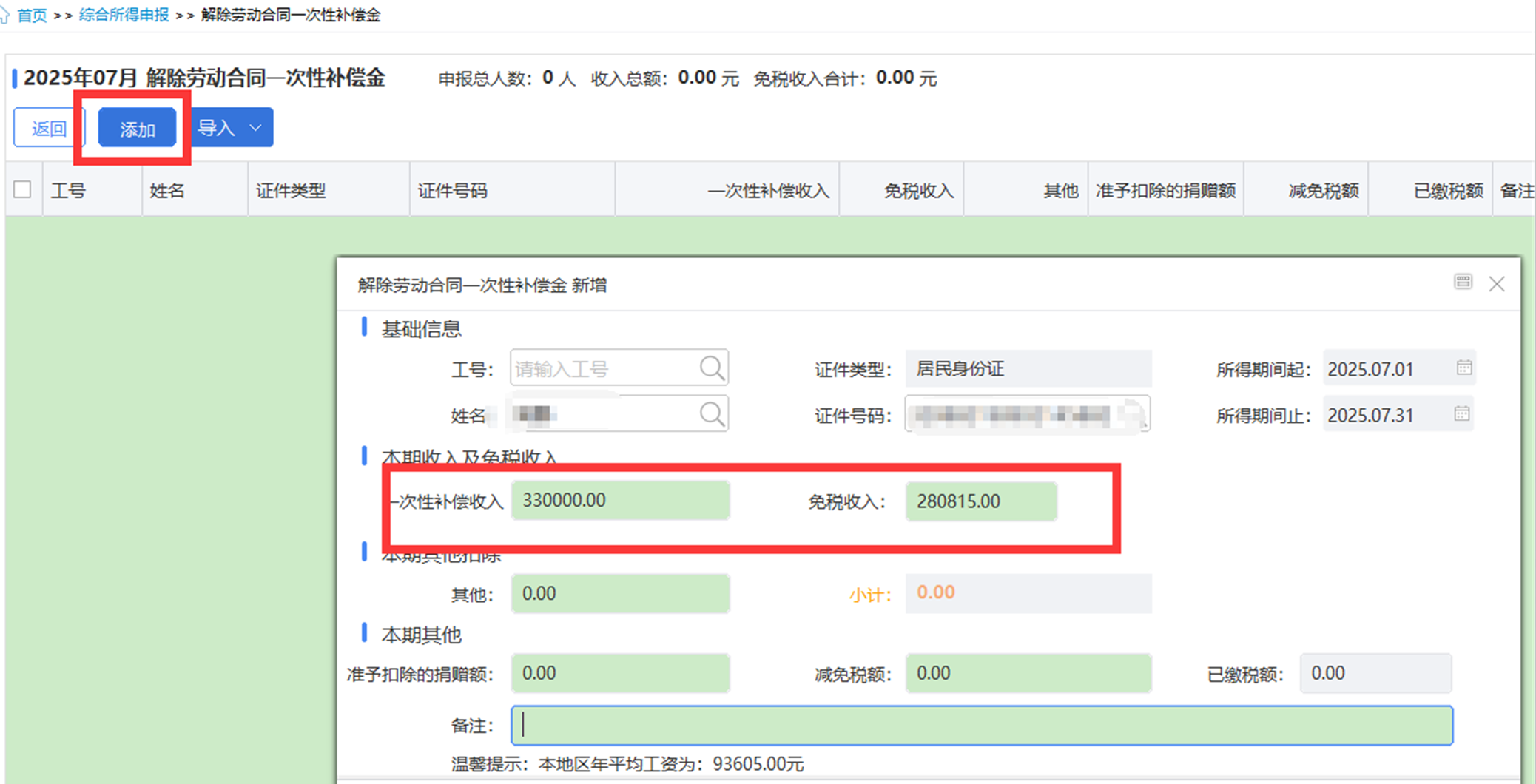Click the 返回 button

[x=49, y=129]
